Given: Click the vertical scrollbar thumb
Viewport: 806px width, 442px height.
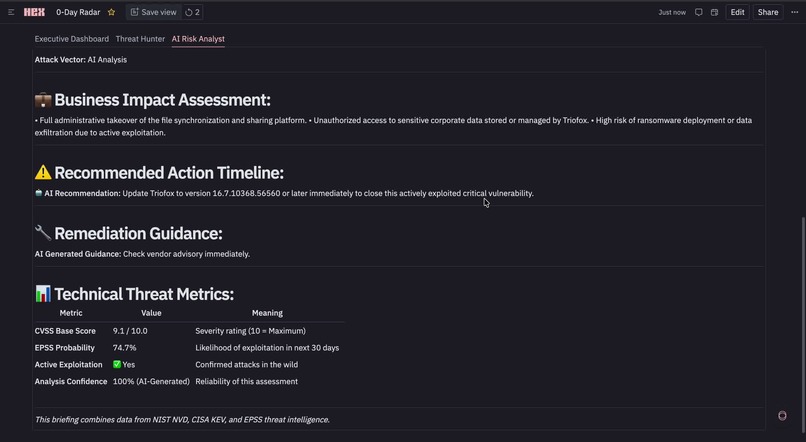Looking at the screenshot, I should click(x=803, y=327).
